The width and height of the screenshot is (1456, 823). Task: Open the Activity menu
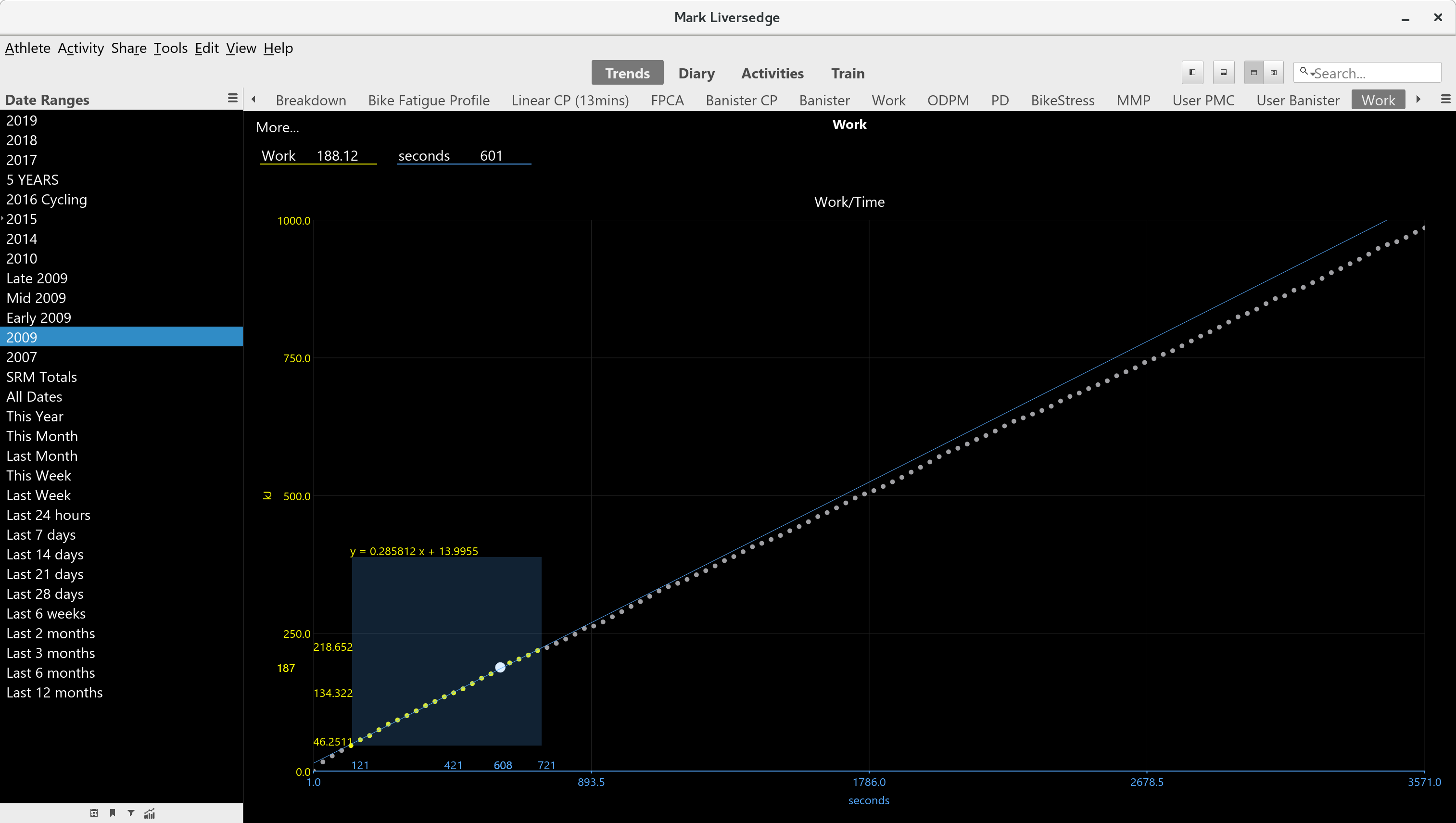(80, 48)
